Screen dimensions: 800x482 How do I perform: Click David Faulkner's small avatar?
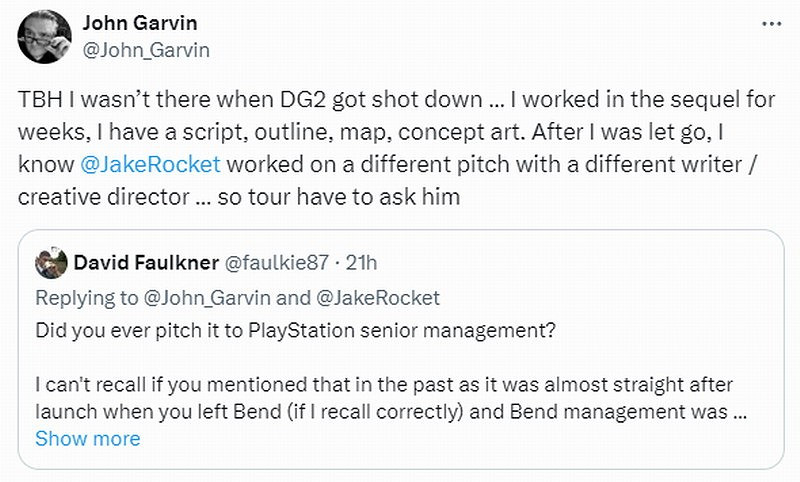(x=51, y=264)
